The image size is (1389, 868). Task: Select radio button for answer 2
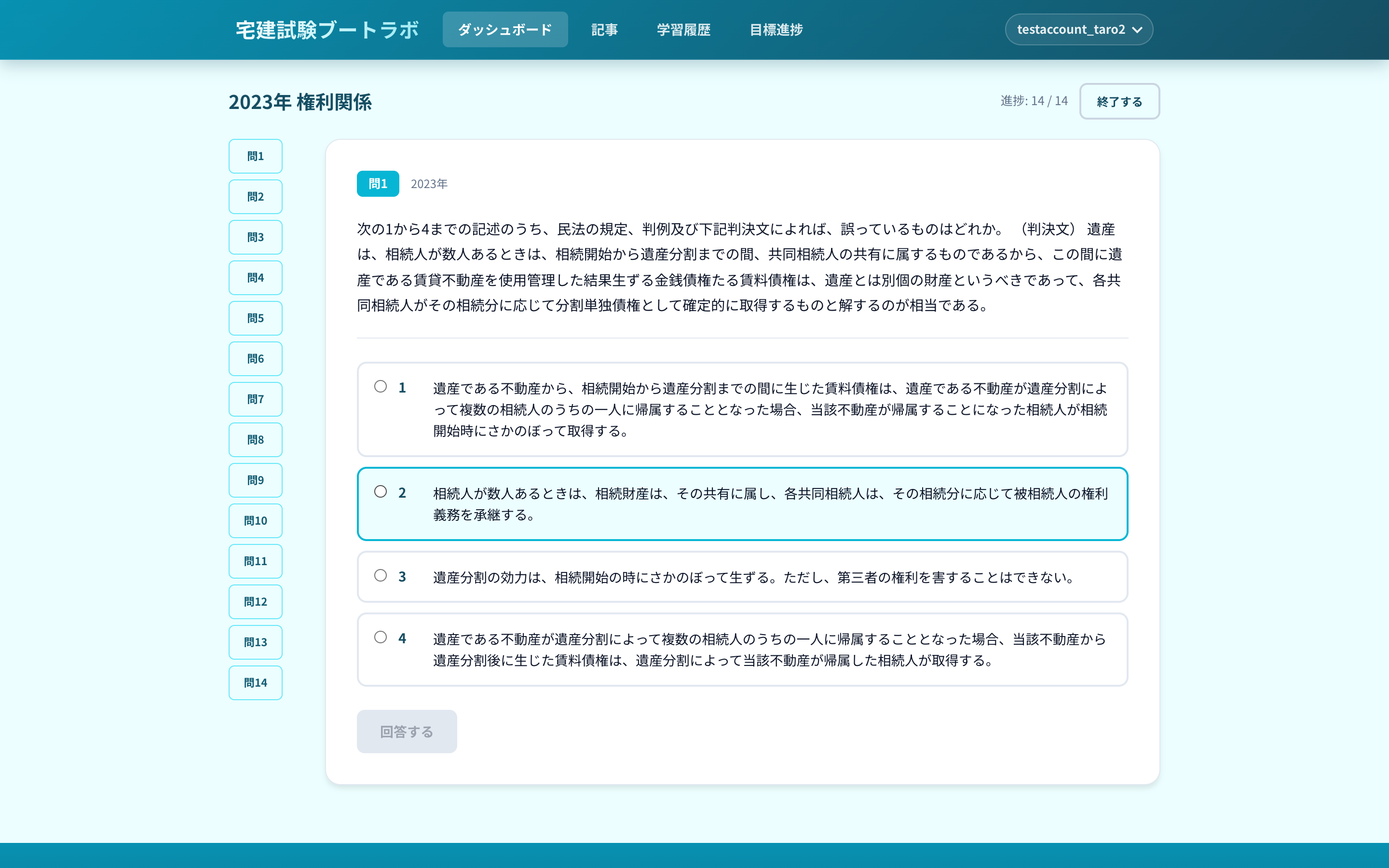pyautogui.click(x=381, y=491)
